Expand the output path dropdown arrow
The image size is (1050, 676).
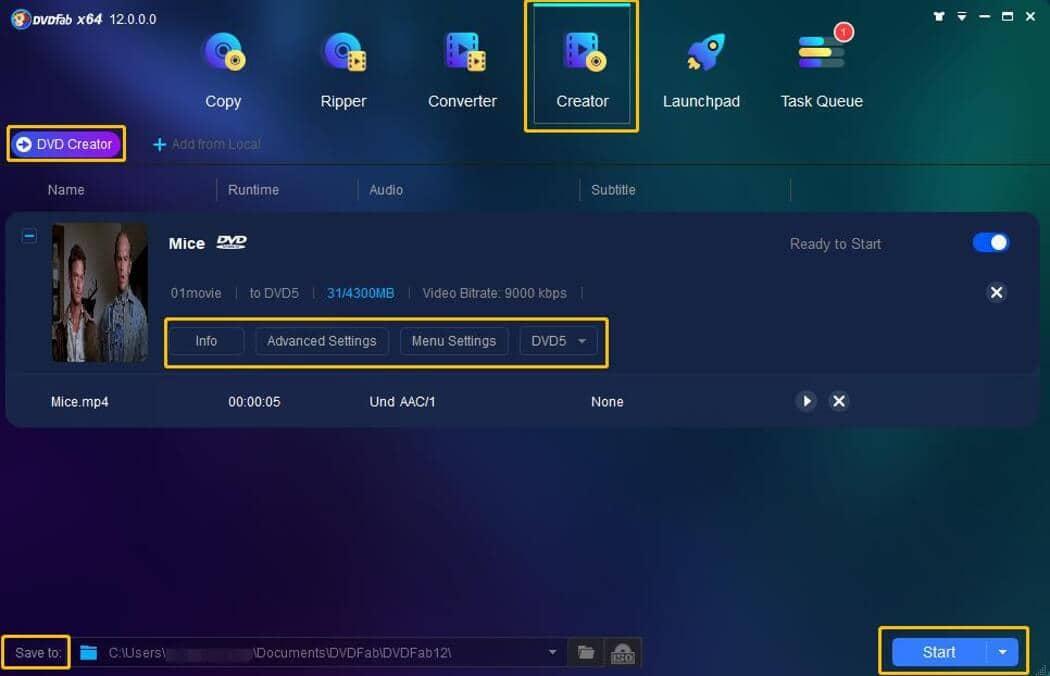552,652
